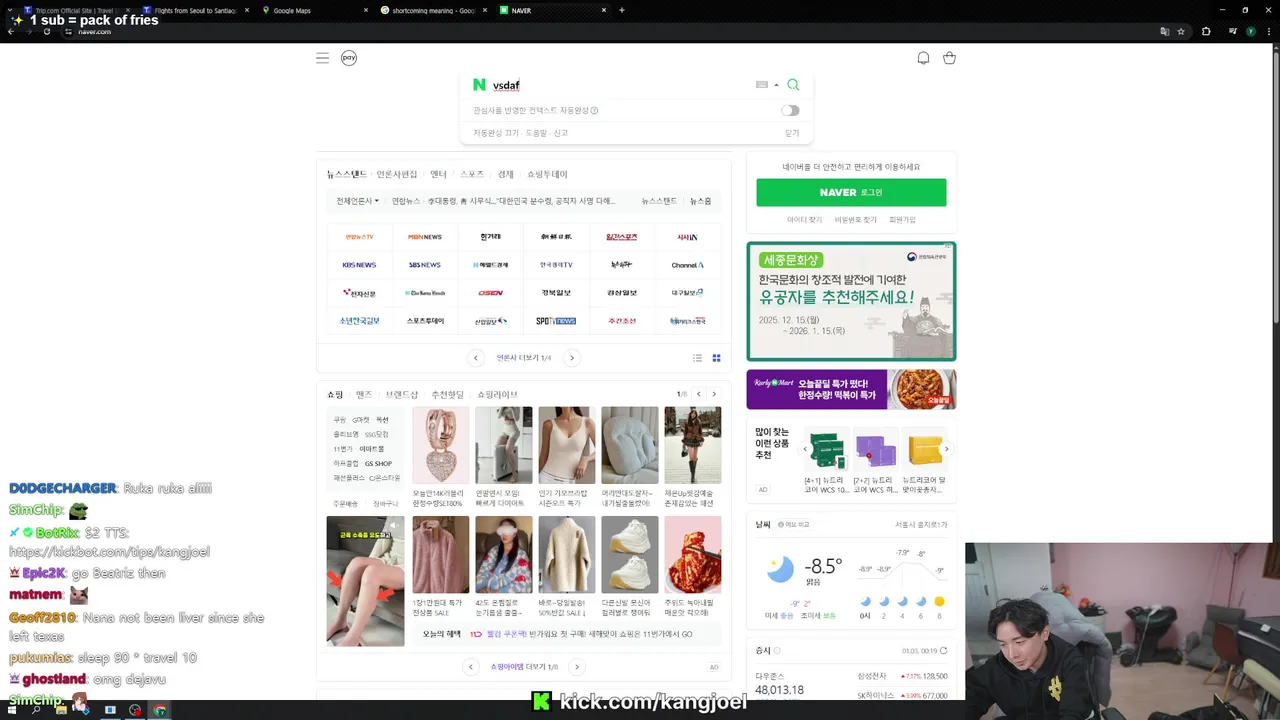Select the 엔터 tab

(x=439, y=174)
